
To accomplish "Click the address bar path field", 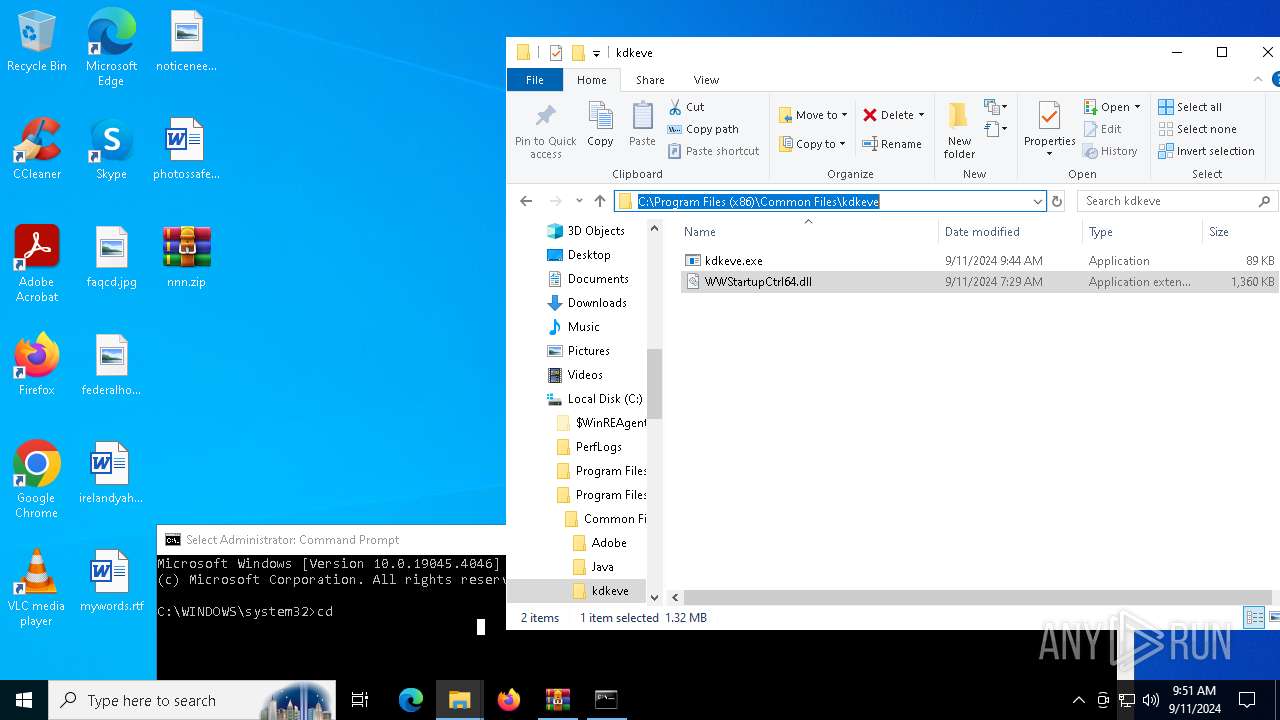I will coord(830,201).
